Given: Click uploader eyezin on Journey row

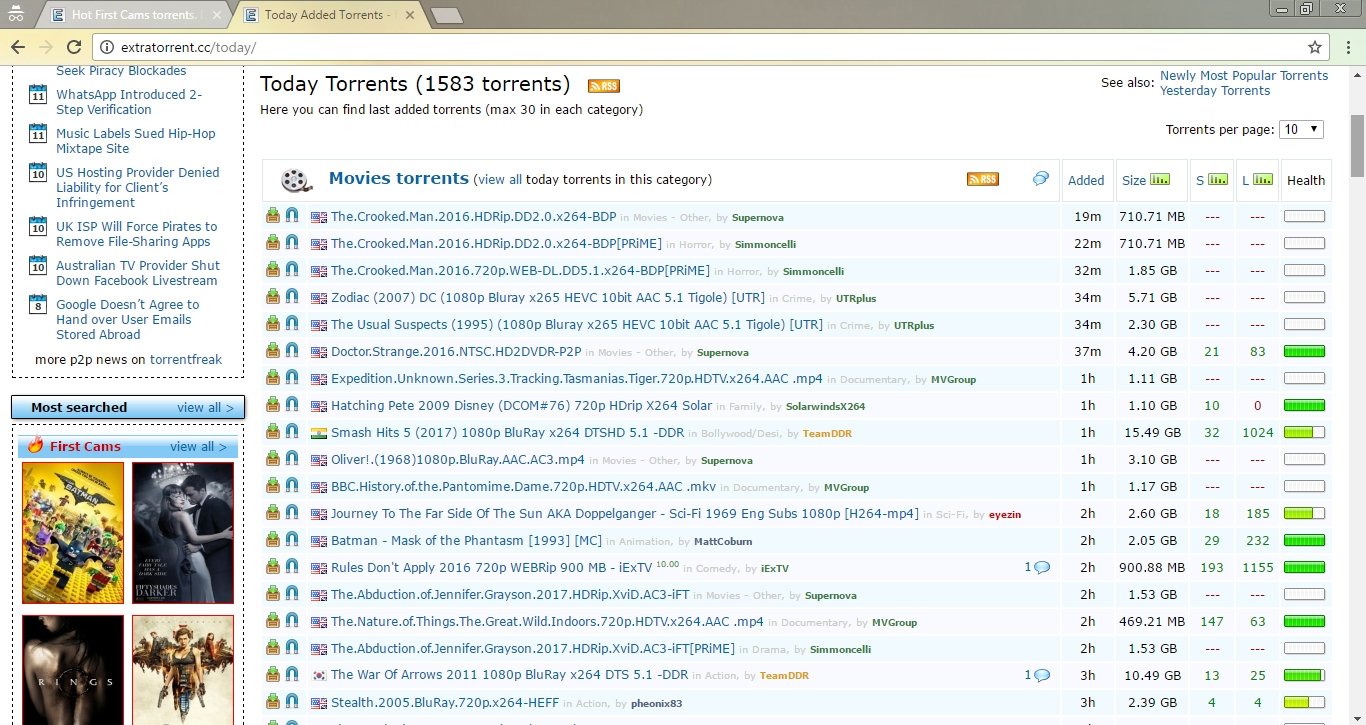Looking at the screenshot, I should pos(1005,514).
